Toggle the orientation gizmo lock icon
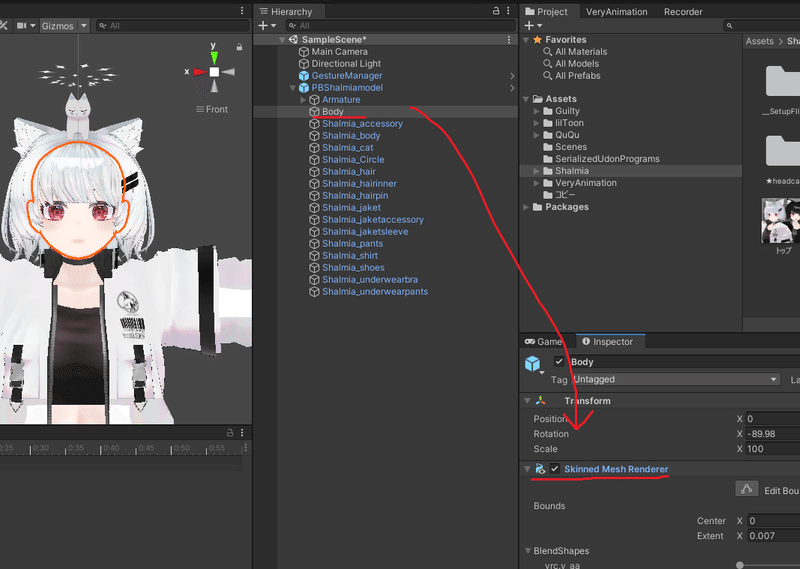Viewport: 800px width, 569px height. 239,47
